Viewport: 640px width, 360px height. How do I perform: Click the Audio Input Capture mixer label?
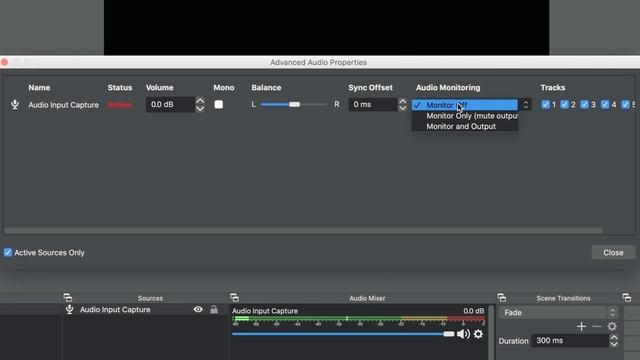coord(265,311)
